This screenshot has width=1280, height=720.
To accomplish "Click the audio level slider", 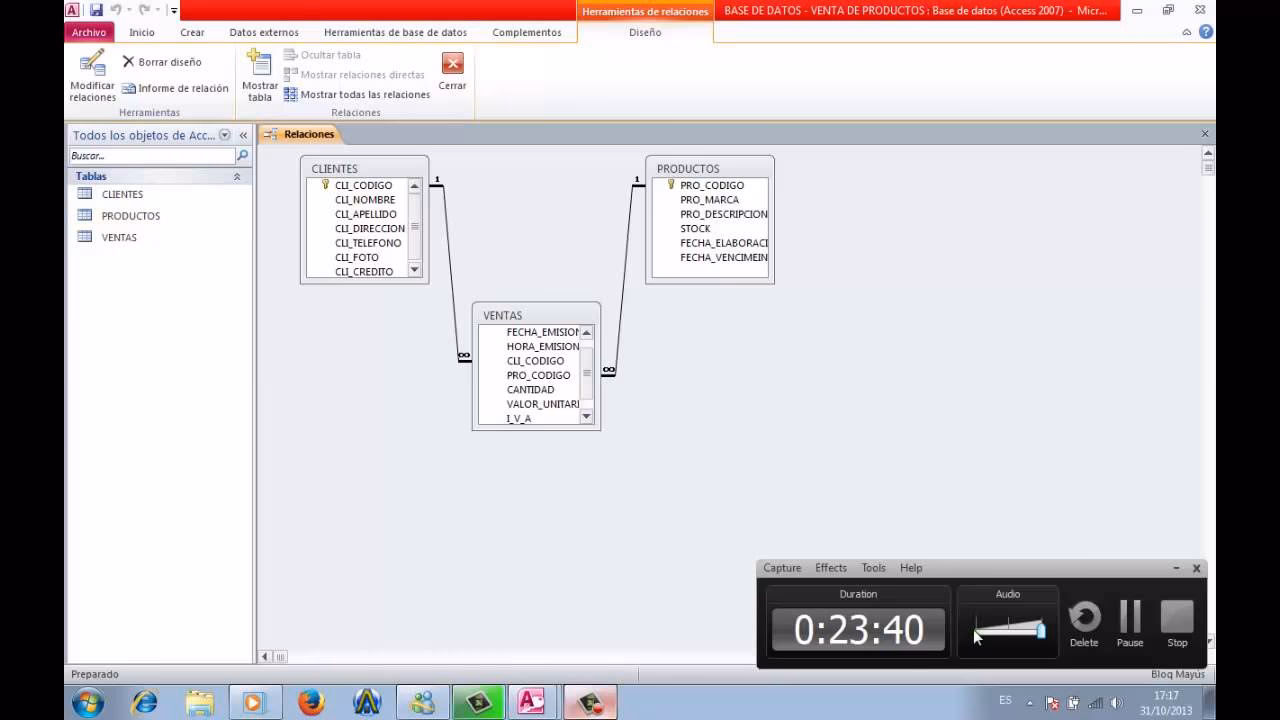I will tap(1010, 629).
